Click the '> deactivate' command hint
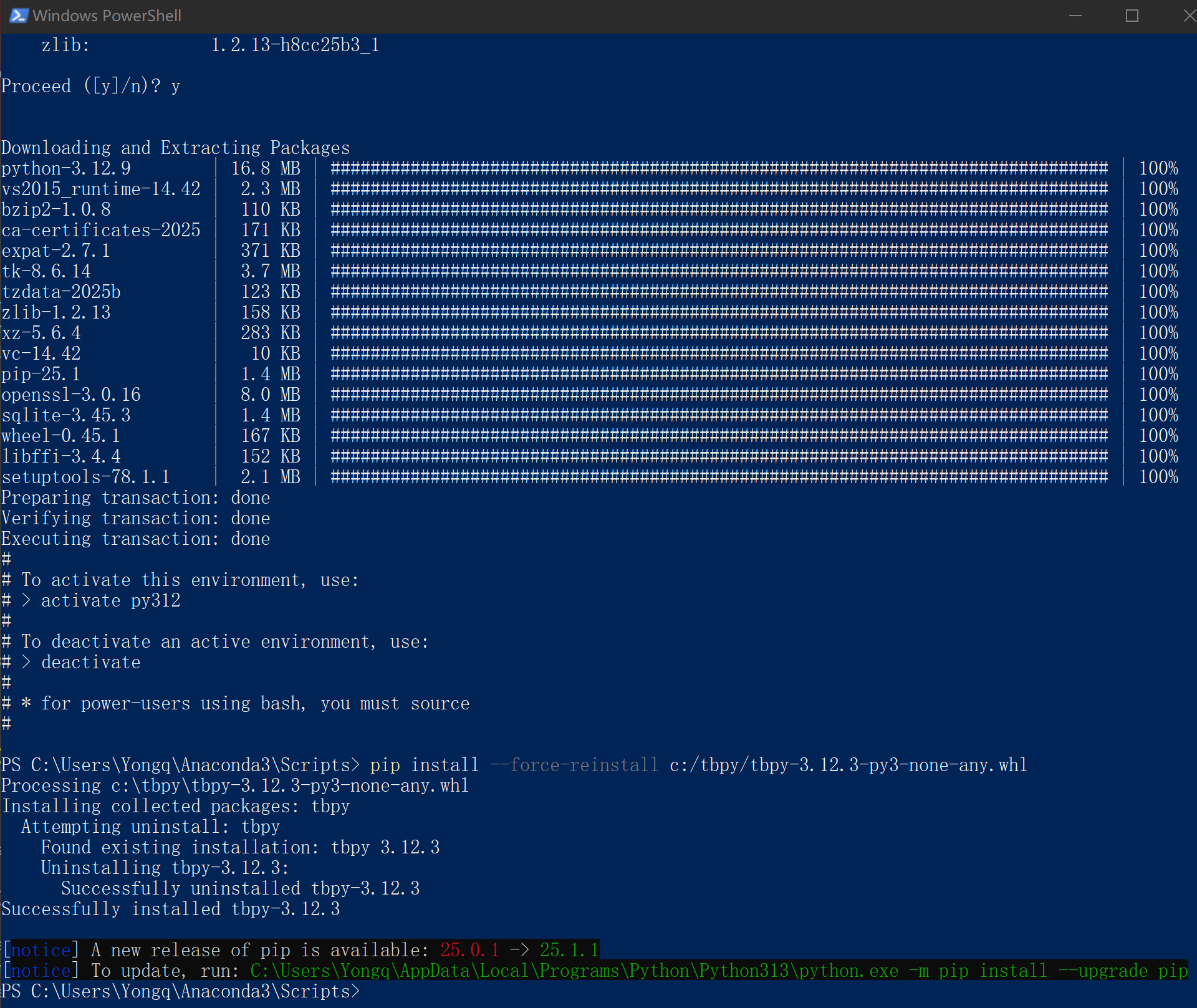This screenshot has width=1197, height=1008. click(x=81, y=662)
